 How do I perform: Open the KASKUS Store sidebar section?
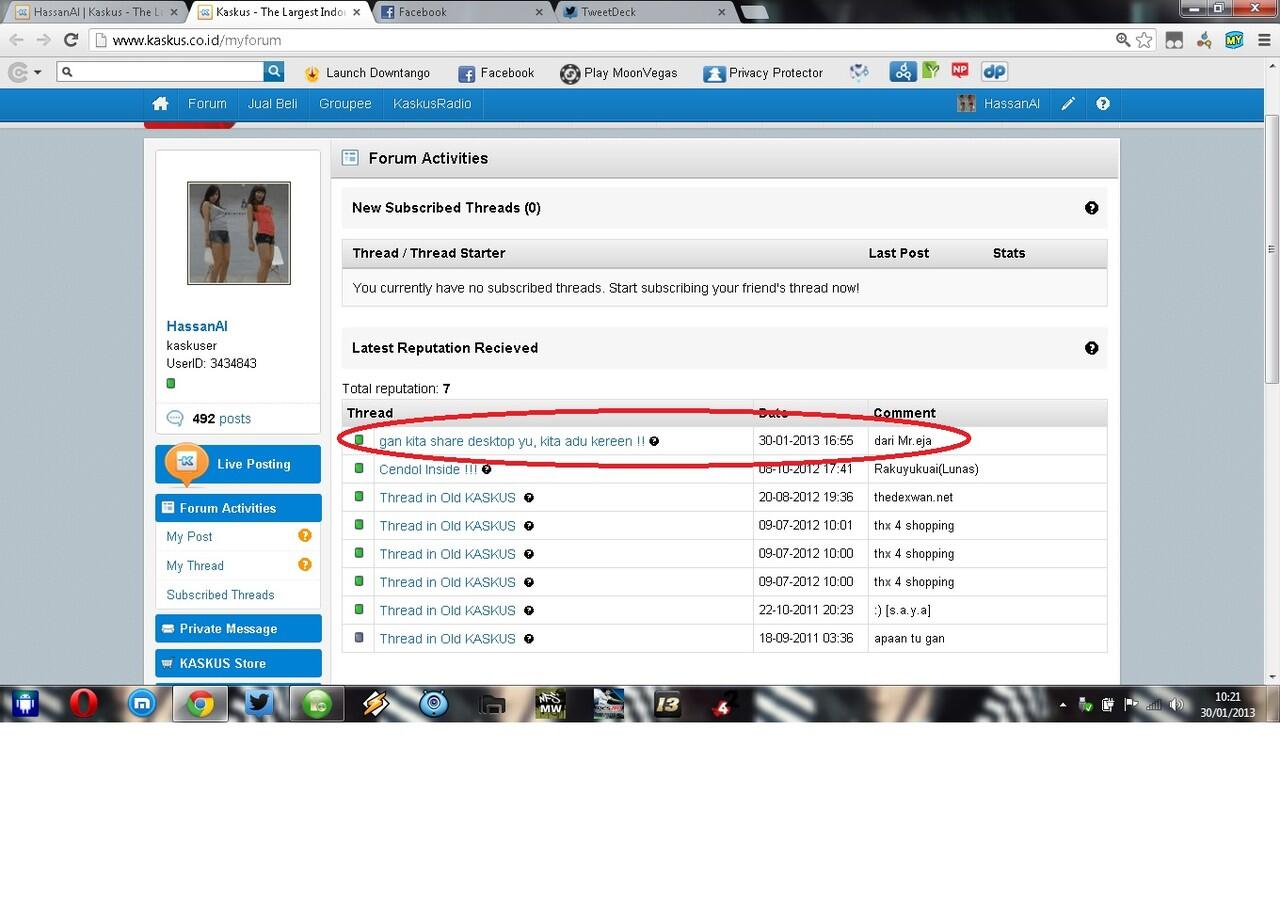(238, 663)
